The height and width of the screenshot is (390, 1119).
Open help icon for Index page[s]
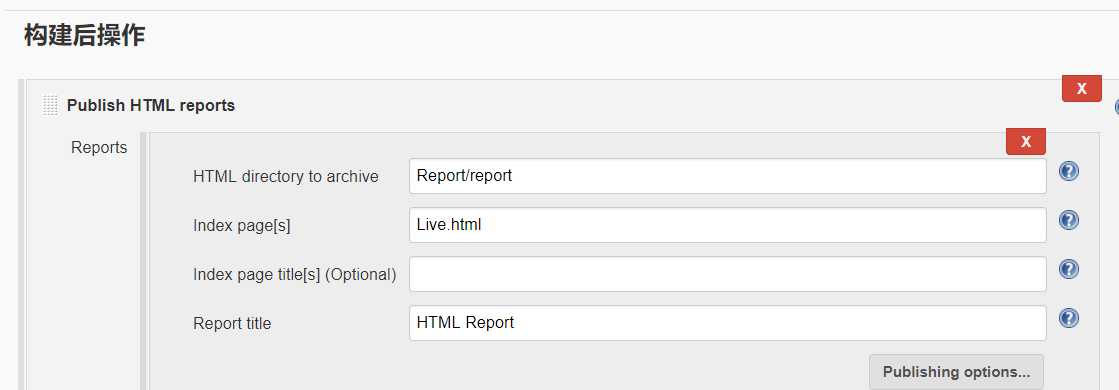[1068, 221]
